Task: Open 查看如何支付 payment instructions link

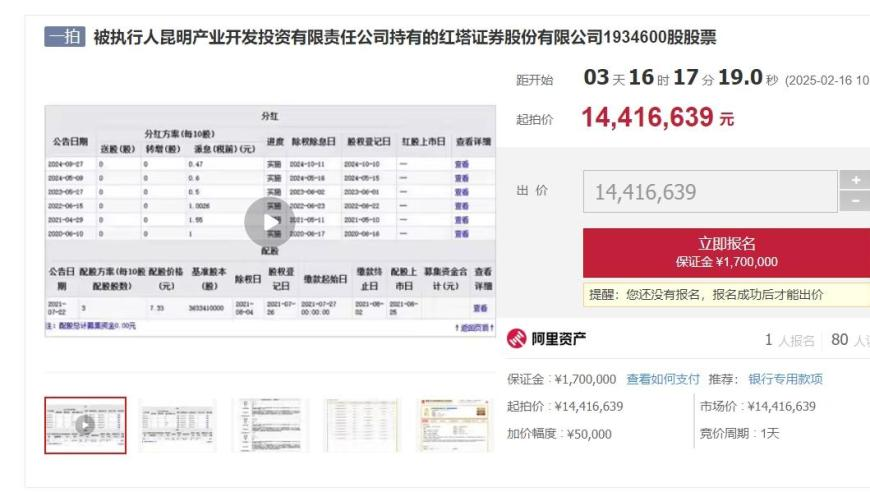Action: pyautogui.click(x=662, y=379)
